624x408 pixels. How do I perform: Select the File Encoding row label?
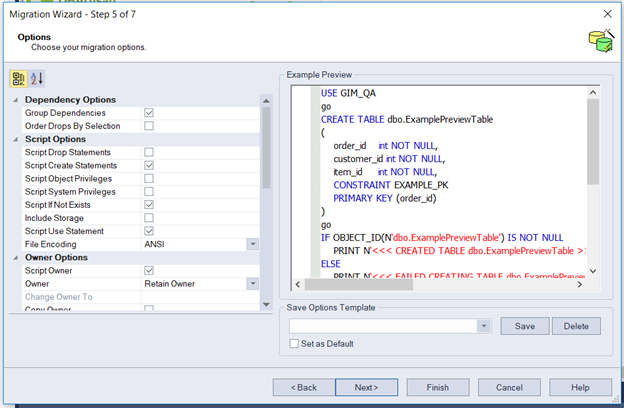[51, 244]
